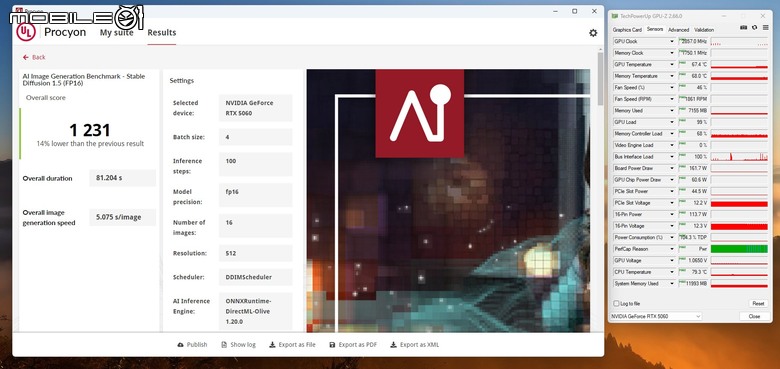
Task: Click the overall duration value 81.204 s
Action: point(122,178)
